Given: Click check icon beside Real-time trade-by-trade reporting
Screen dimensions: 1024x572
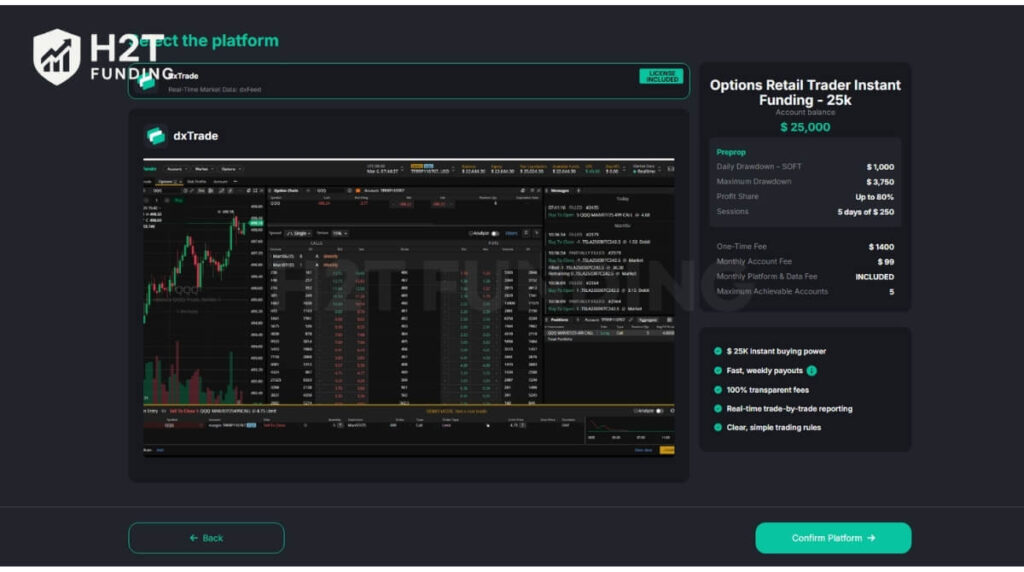Looking at the screenshot, I should click(x=718, y=409).
